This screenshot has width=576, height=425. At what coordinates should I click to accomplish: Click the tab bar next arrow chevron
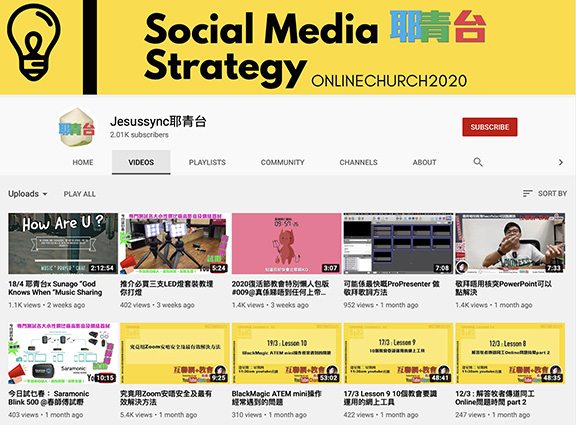point(561,162)
